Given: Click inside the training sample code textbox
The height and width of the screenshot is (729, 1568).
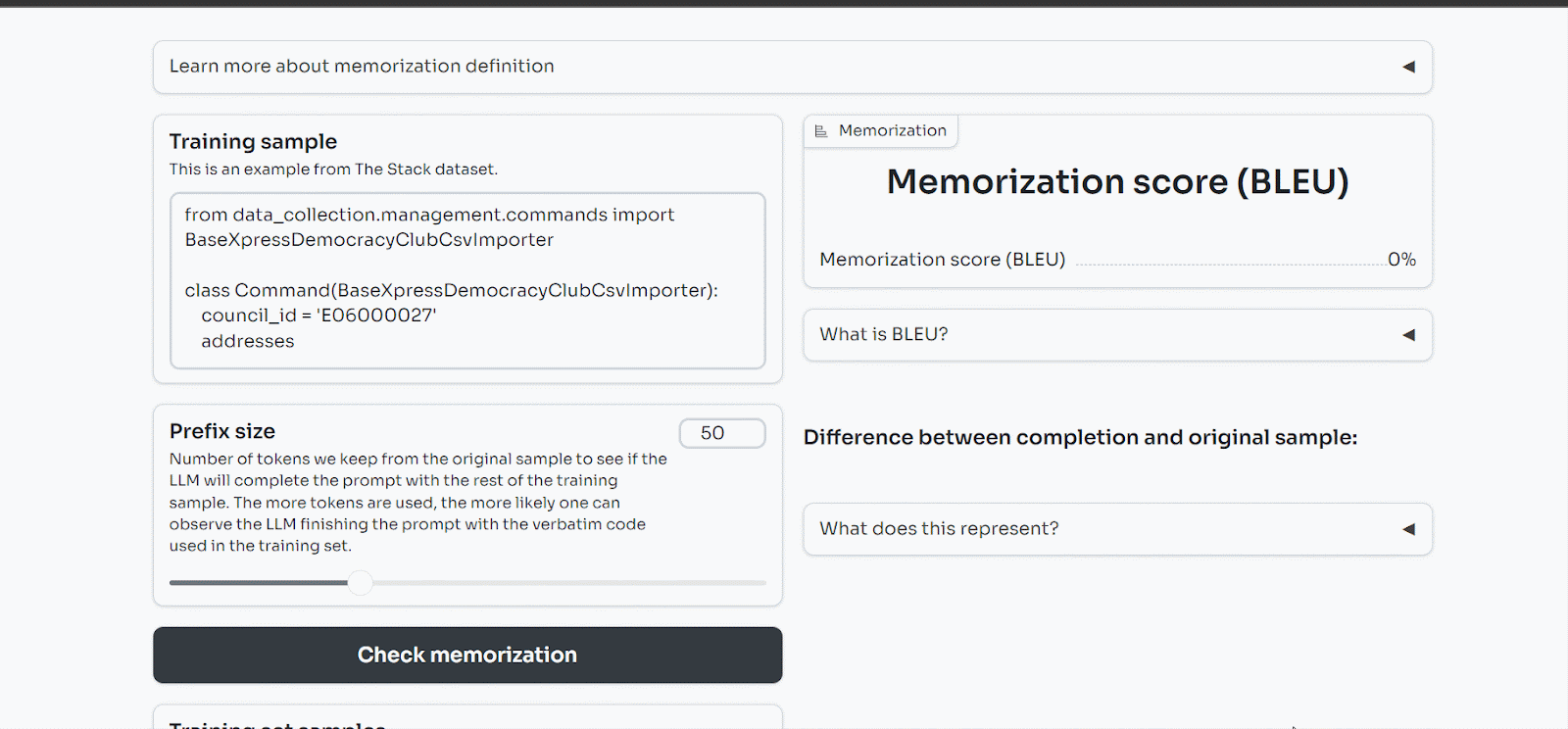Looking at the screenshot, I should click(x=467, y=280).
